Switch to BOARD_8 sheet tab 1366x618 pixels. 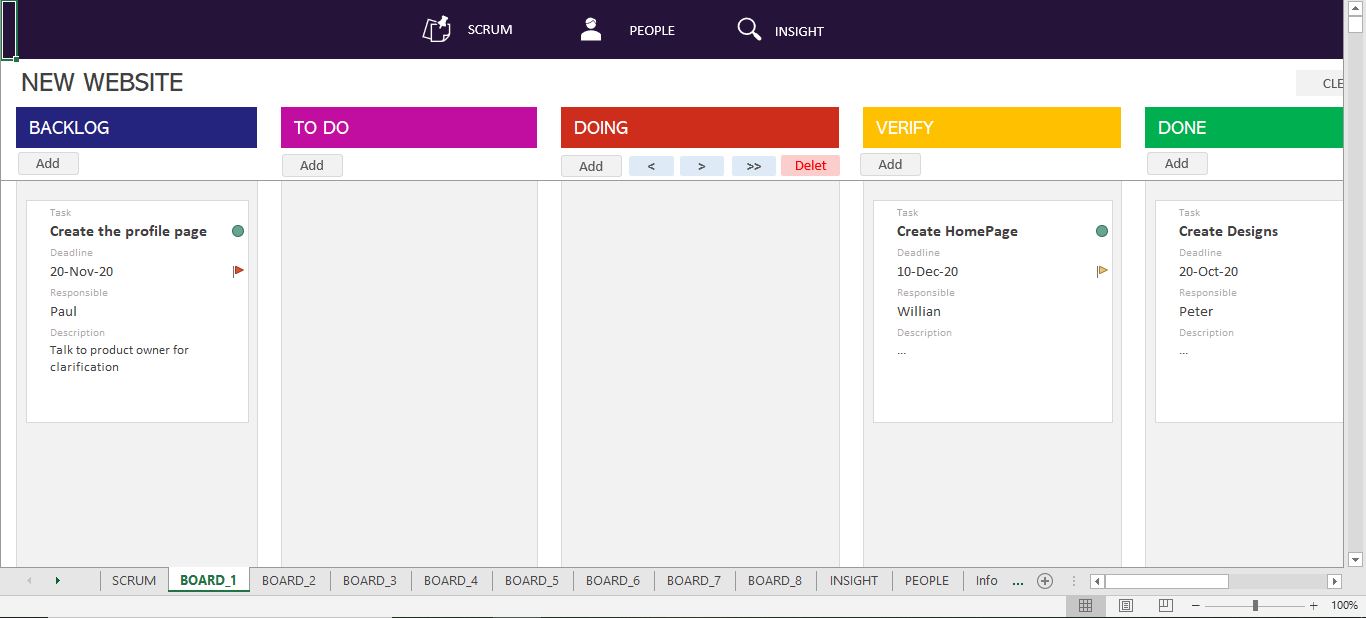point(775,581)
